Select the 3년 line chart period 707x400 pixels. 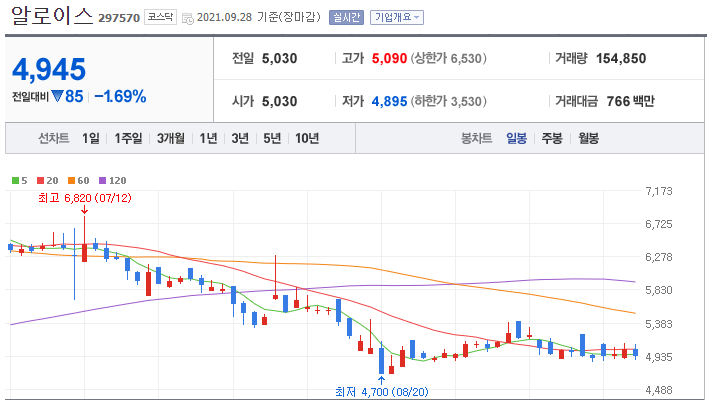240,138
